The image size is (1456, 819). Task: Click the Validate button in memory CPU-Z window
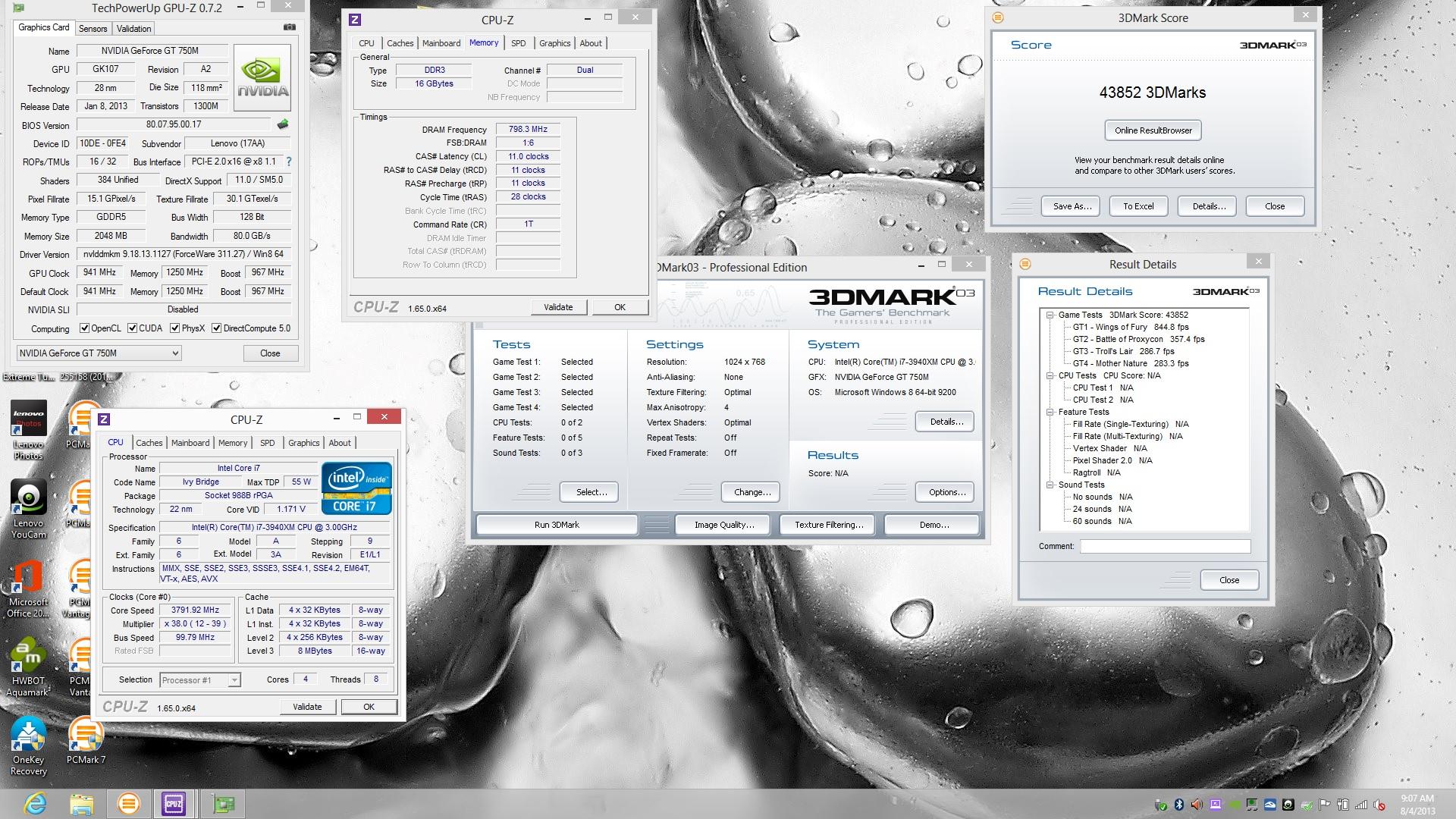point(558,307)
